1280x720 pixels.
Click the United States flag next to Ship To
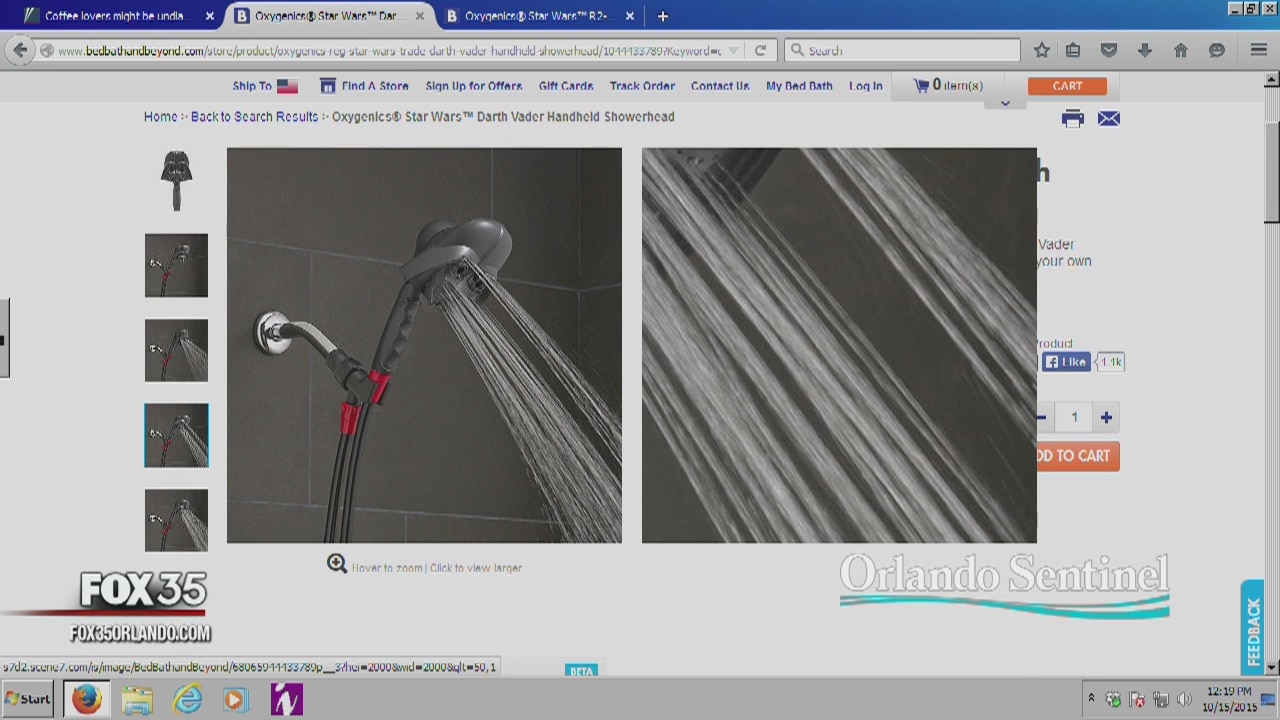coord(288,86)
